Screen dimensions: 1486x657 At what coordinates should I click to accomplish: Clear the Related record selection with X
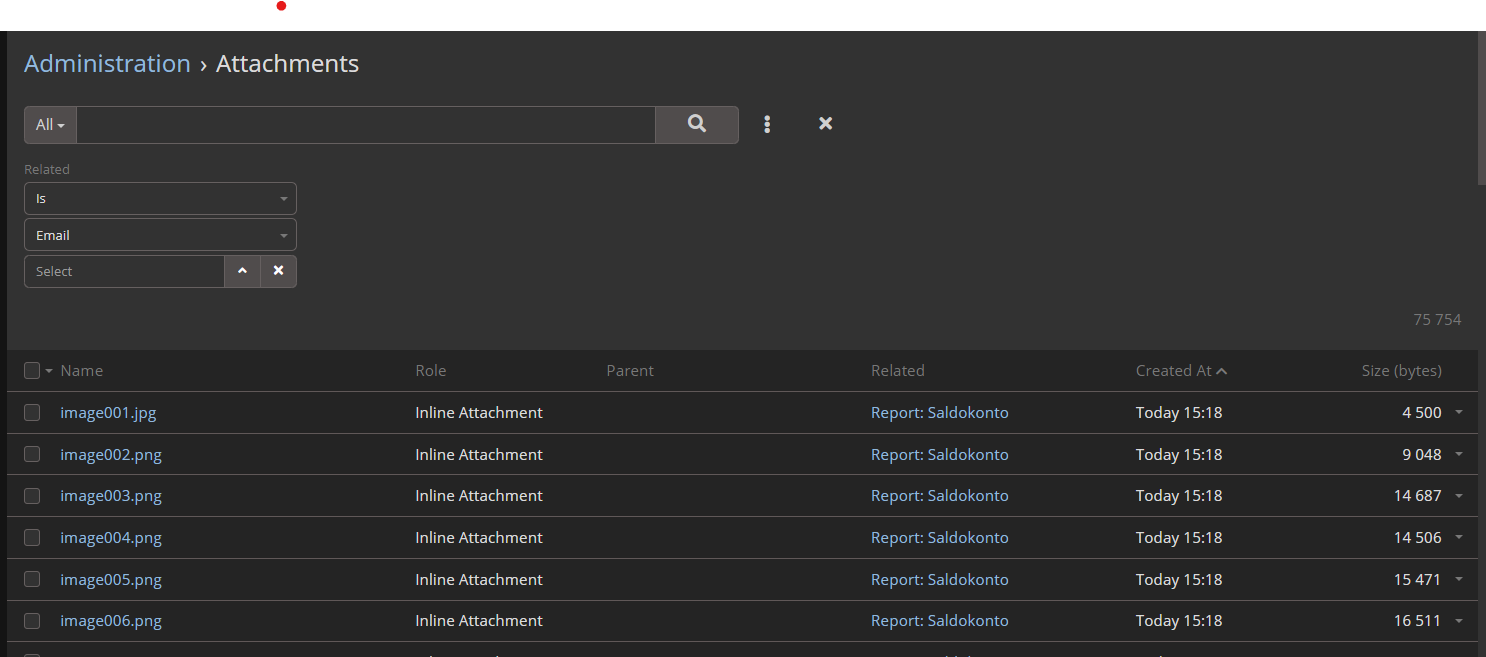click(x=279, y=271)
